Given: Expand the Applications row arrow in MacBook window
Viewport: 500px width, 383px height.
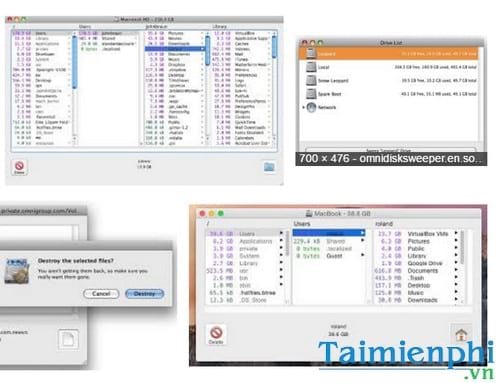Looking at the screenshot, I should [281, 240].
